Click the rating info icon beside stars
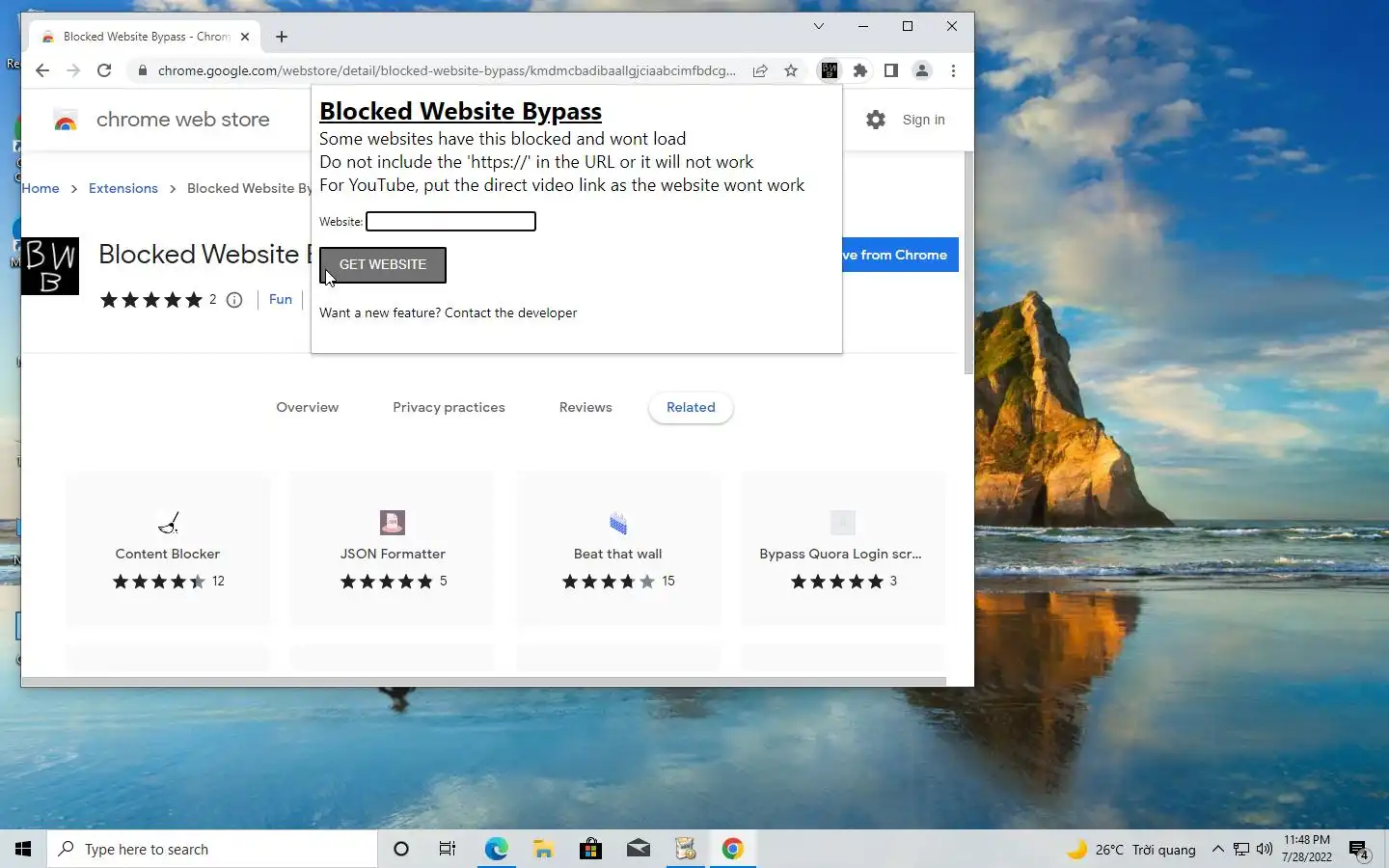 coord(234,300)
